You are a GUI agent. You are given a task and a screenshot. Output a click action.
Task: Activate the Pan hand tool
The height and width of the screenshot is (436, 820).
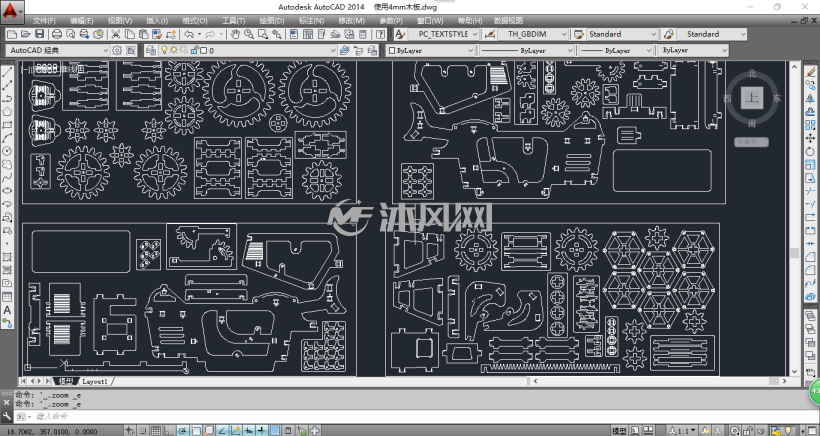(x=235, y=34)
